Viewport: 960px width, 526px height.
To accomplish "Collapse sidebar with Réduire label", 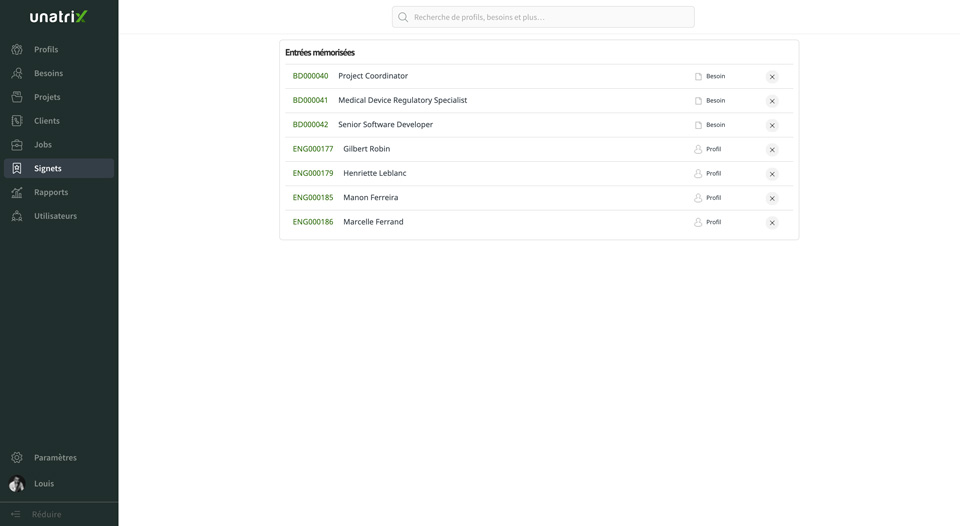I will [47, 514].
